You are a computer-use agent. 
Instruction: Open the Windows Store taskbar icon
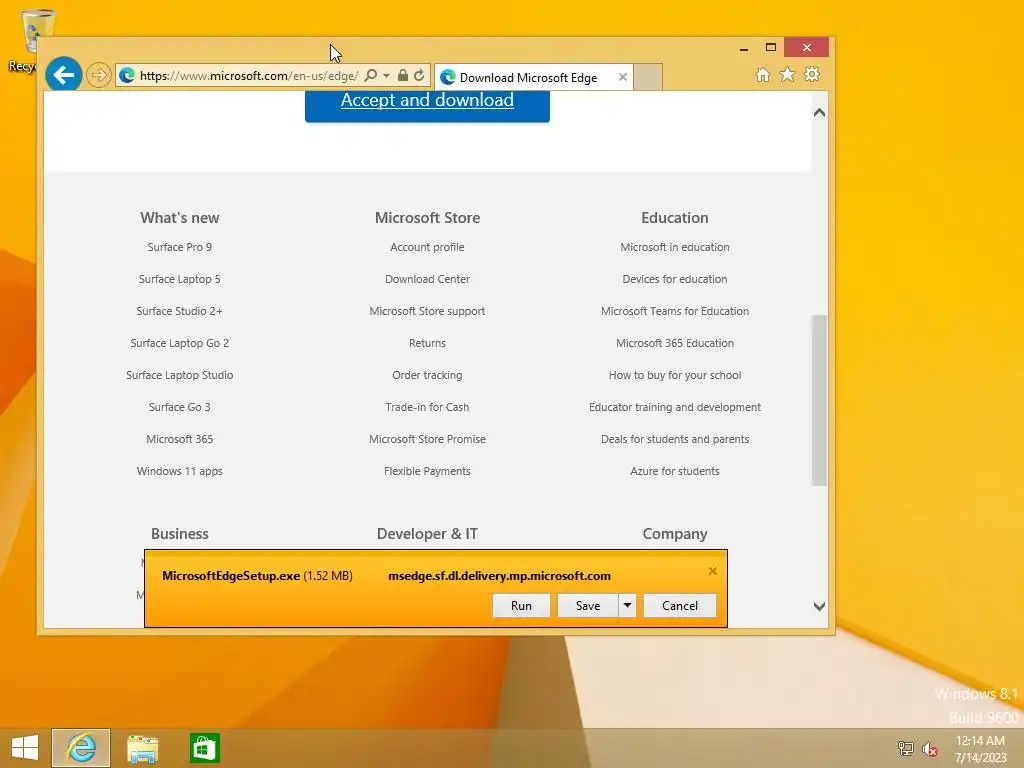click(x=204, y=748)
